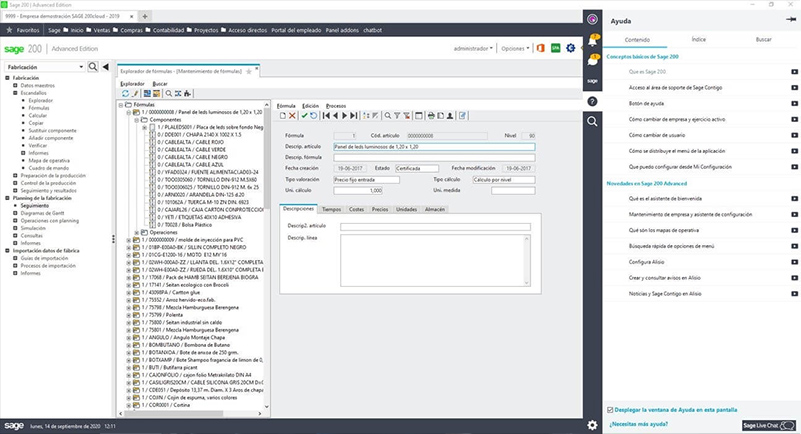
Task: Select 'Mapa de operativa' in the navigation tree
Action: tap(49, 160)
